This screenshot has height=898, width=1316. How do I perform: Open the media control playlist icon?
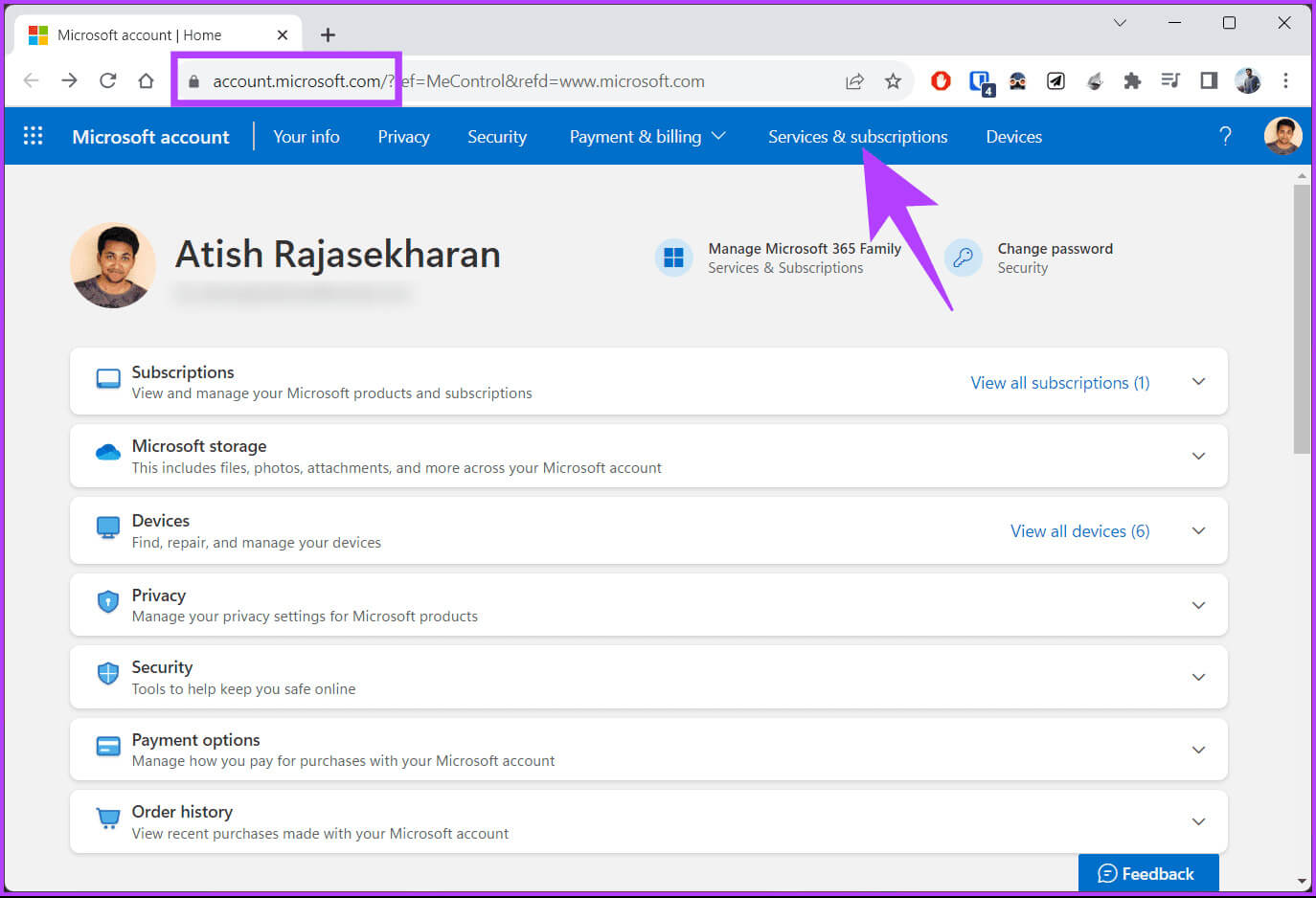tap(1170, 80)
